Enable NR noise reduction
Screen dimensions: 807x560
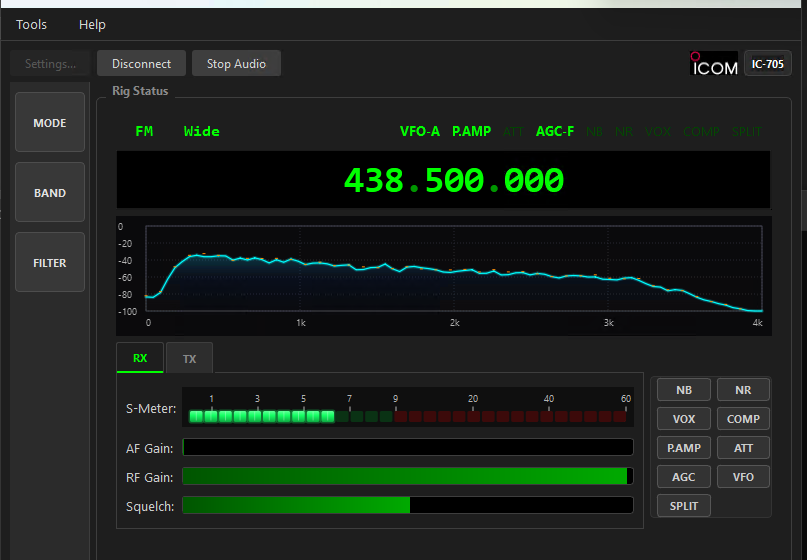(x=743, y=390)
